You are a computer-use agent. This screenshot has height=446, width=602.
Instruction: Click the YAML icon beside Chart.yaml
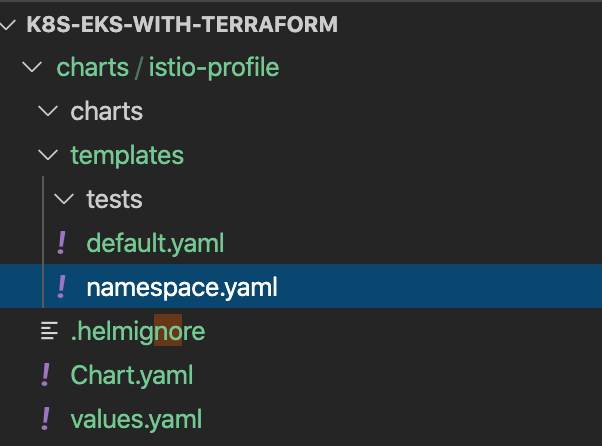pyautogui.click(x=46, y=375)
